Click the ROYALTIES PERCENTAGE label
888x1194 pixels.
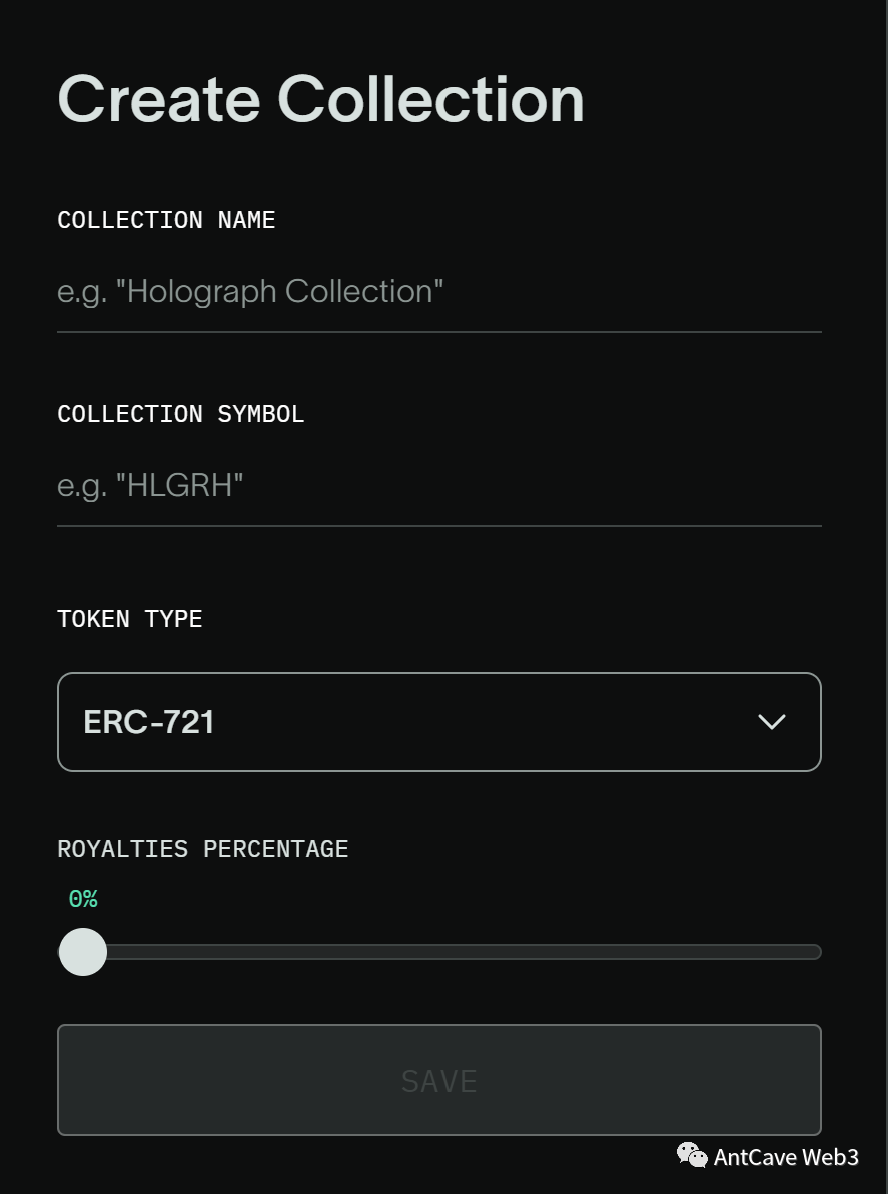click(203, 849)
